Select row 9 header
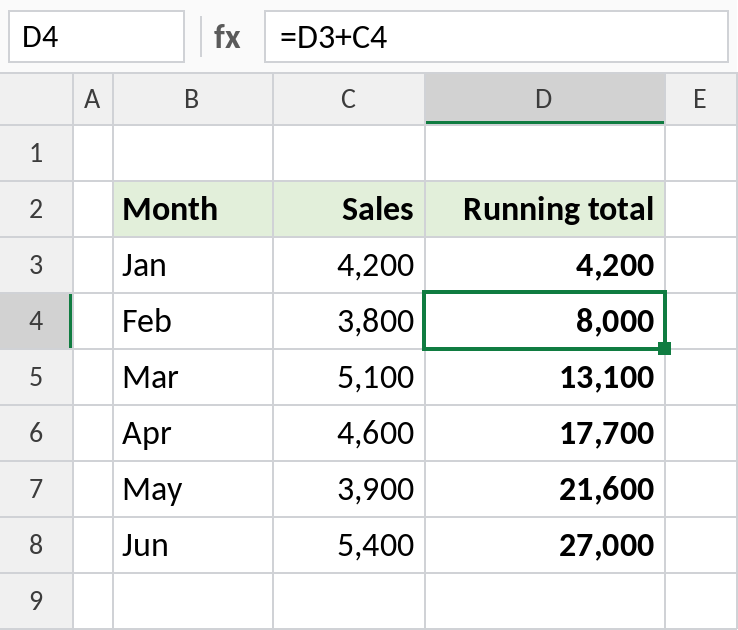Screen dimensions: 738x630 (x=36, y=601)
